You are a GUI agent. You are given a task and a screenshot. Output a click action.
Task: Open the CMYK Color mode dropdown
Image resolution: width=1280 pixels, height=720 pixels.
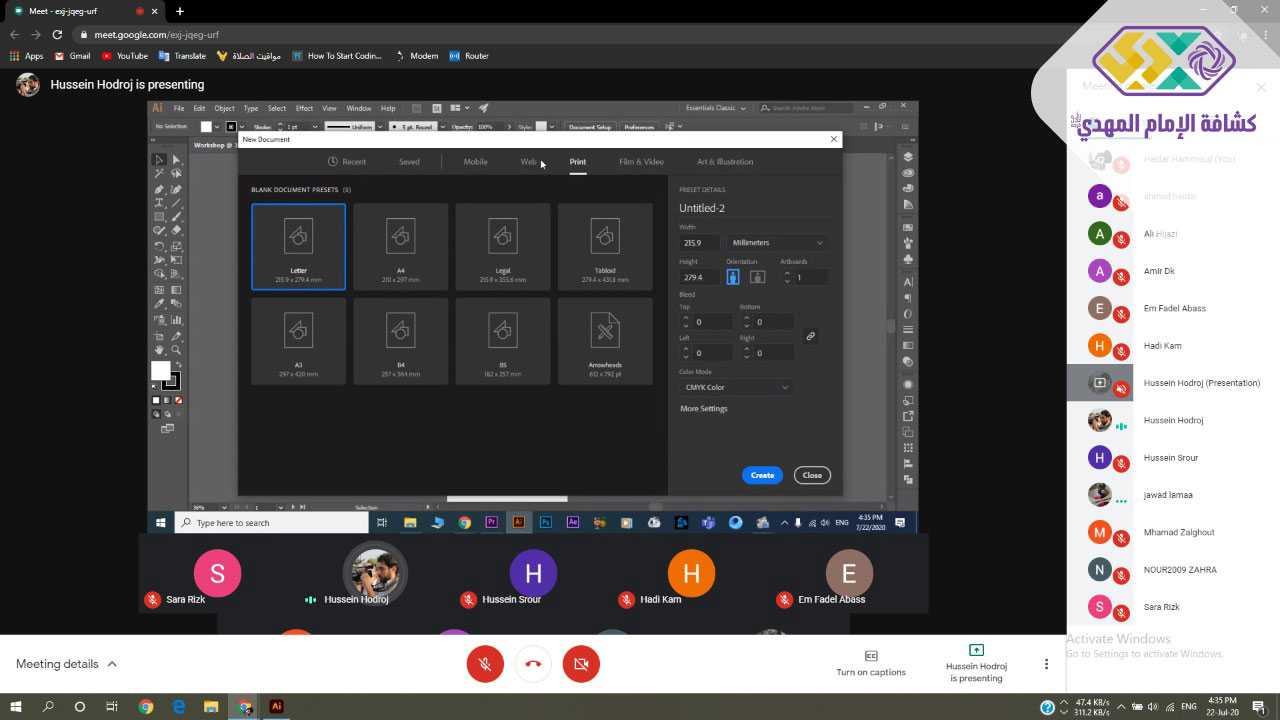[x=735, y=387]
